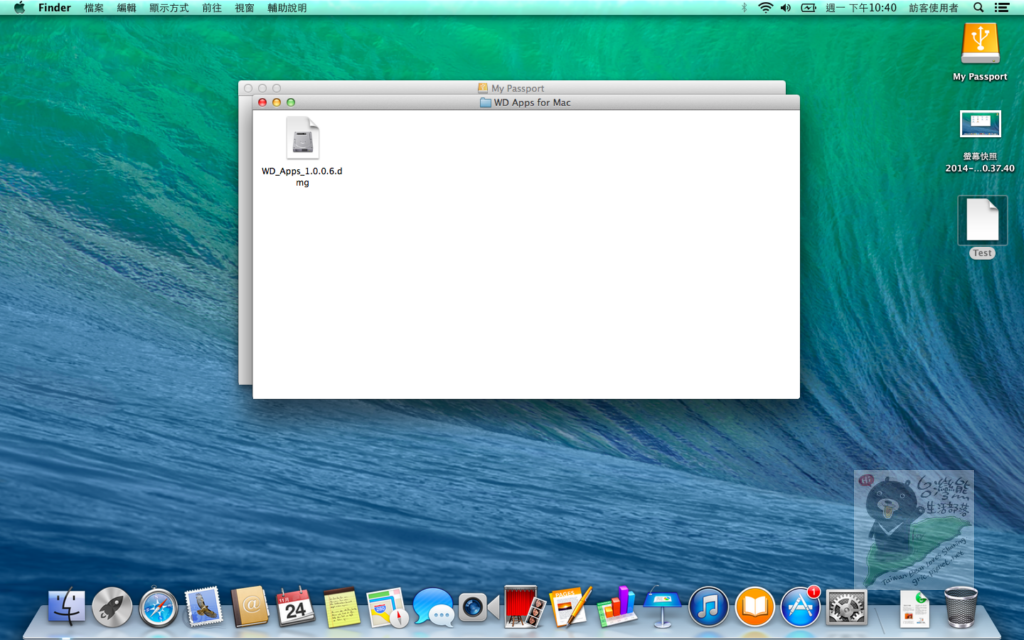
Task: Open Messages speech bubble in Dock
Action: click(433, 607)
